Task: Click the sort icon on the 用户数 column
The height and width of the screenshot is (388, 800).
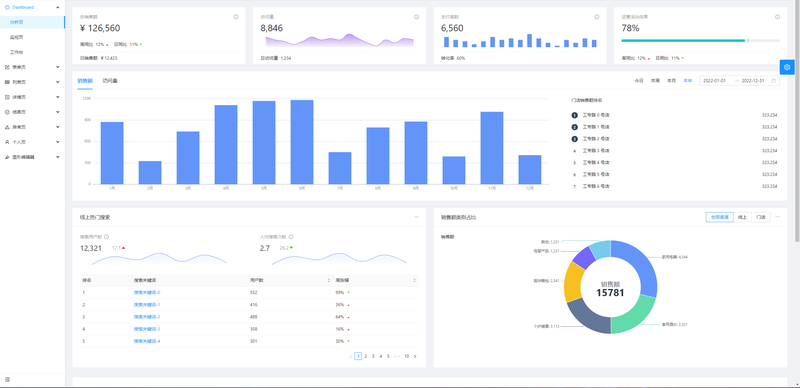Action: (329, 280)
